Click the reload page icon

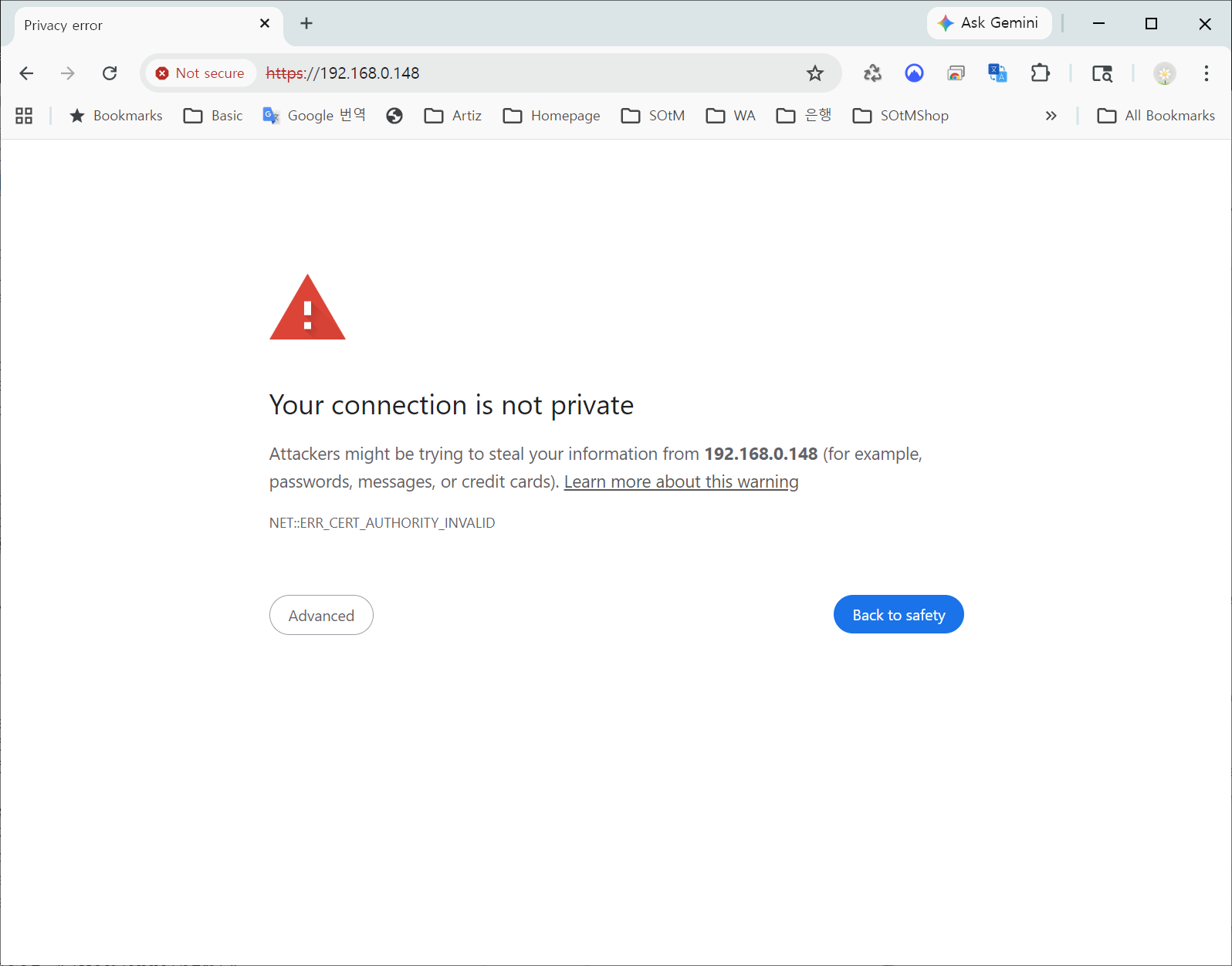click(x=110, y=73)
